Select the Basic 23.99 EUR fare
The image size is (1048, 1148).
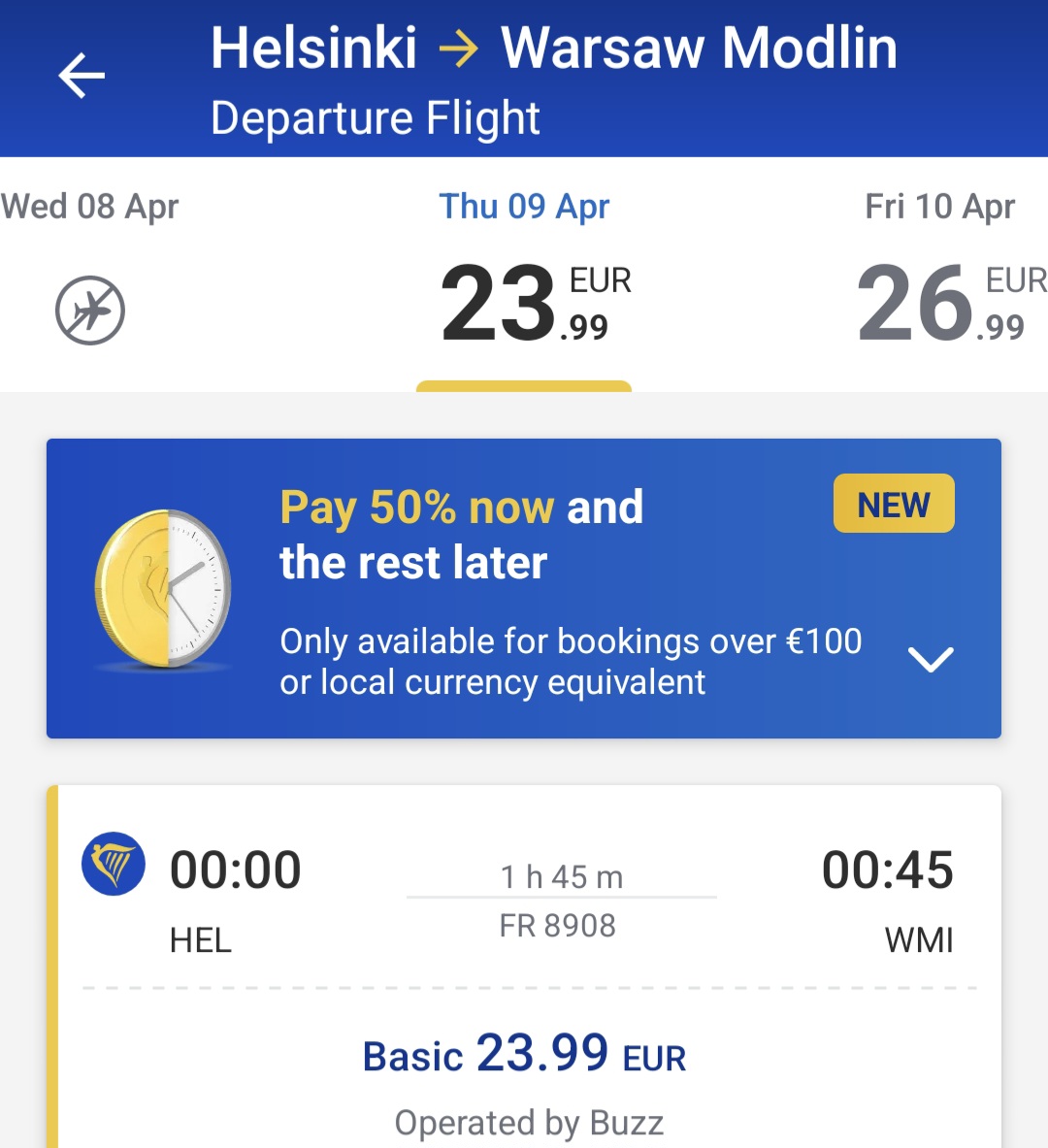click(x=524, y=1054)
